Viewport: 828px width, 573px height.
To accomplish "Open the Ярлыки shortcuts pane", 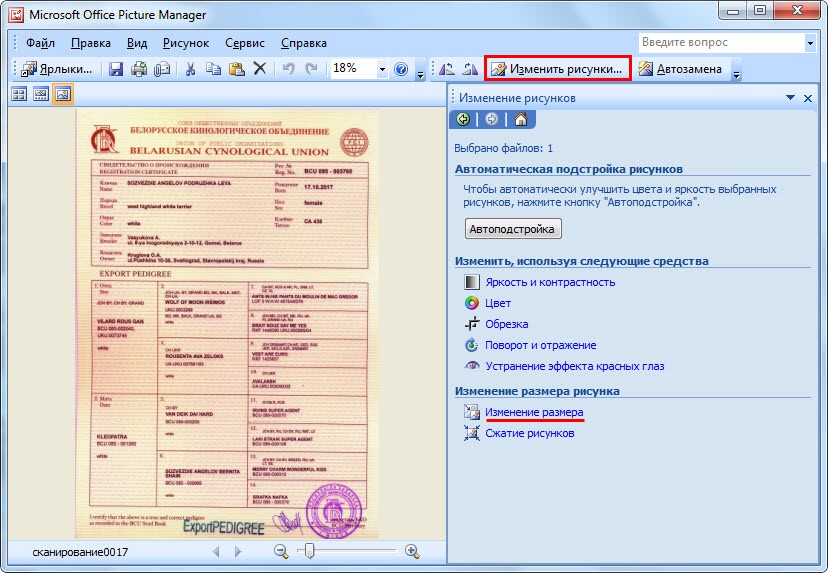I will click(x=57, y=69).
